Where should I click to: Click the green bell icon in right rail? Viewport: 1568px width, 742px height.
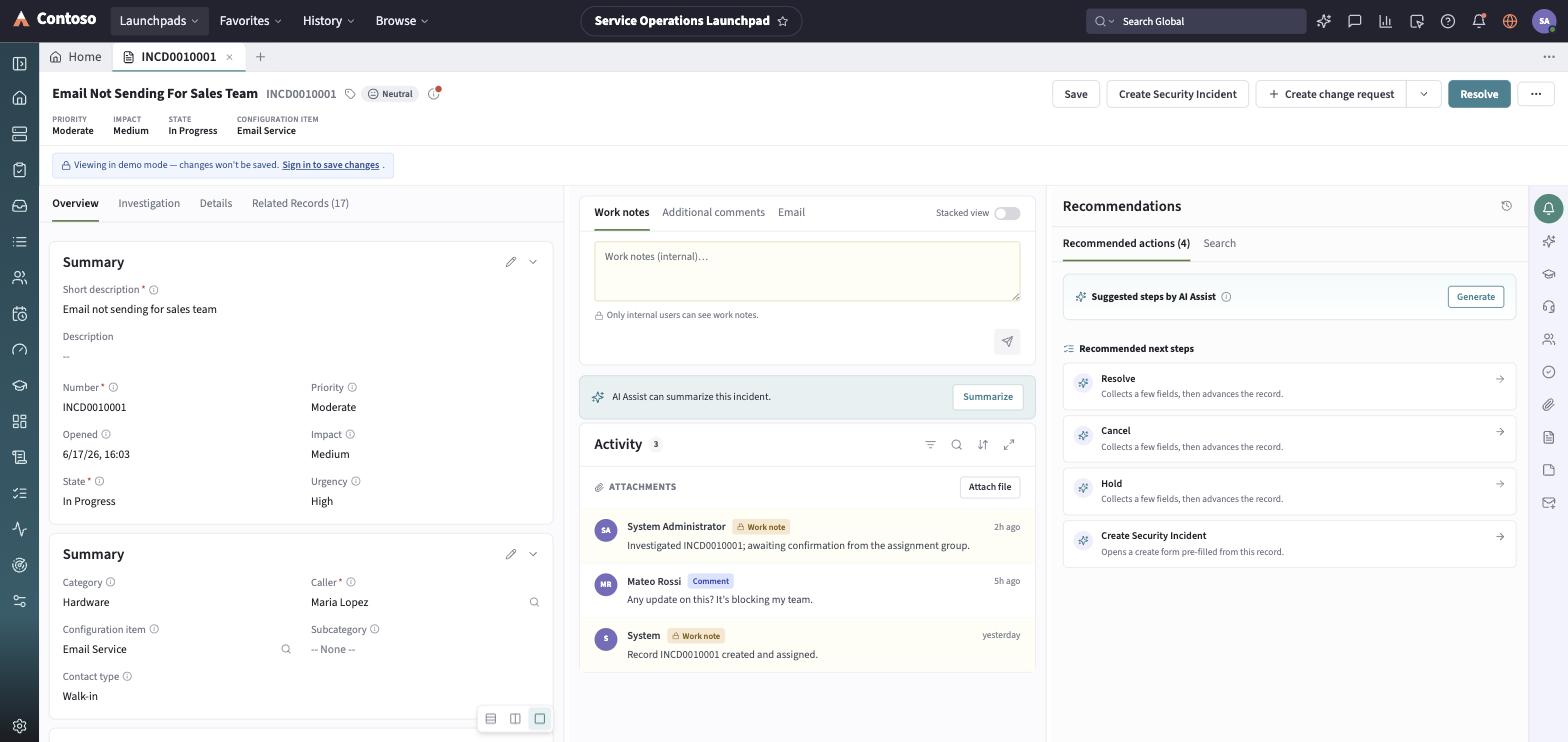[1548, 209]
